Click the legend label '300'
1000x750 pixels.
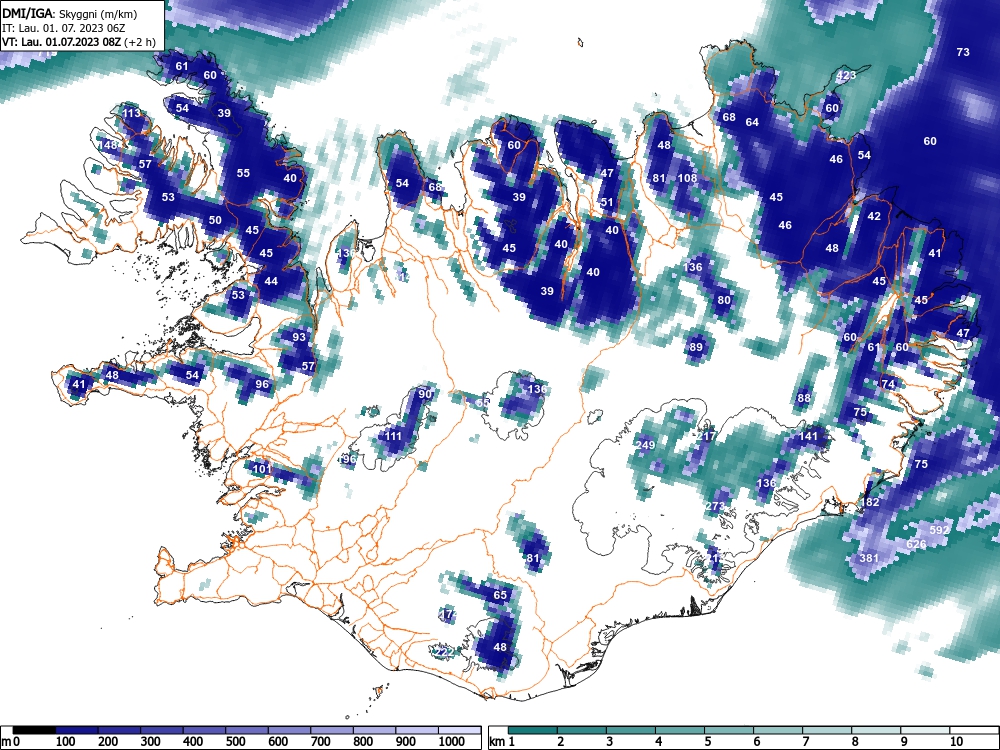coord(150,741)
